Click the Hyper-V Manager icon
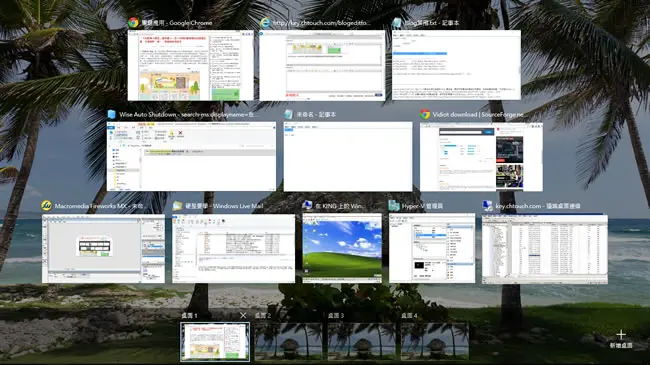 [394, 206]
